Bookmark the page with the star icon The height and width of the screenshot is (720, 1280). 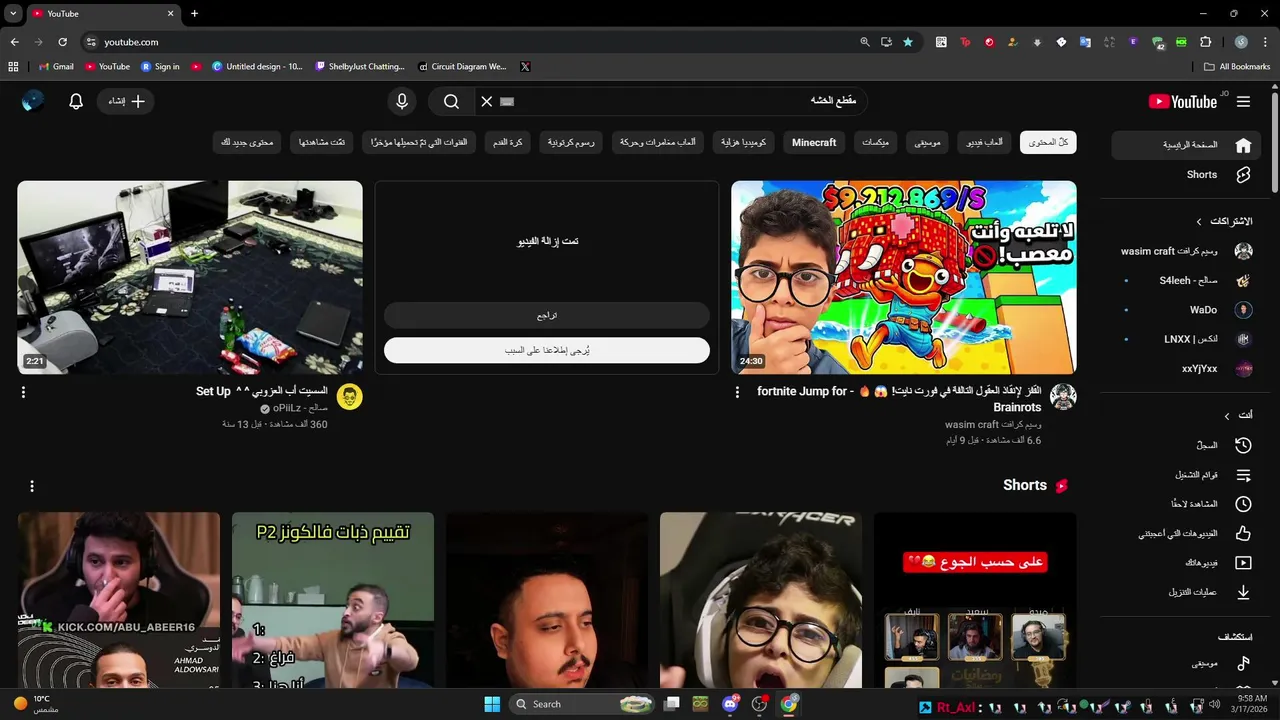(908, 42)
